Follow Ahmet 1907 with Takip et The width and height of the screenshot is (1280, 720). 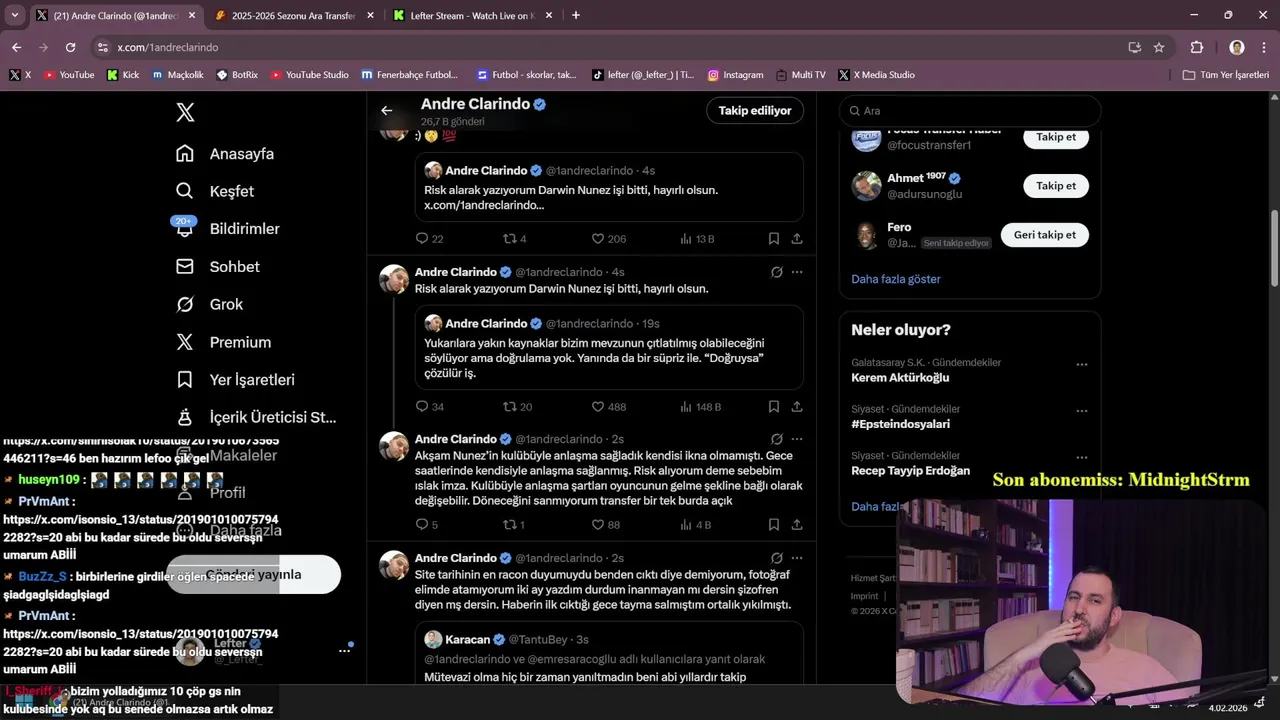(x=1055, y=186)
